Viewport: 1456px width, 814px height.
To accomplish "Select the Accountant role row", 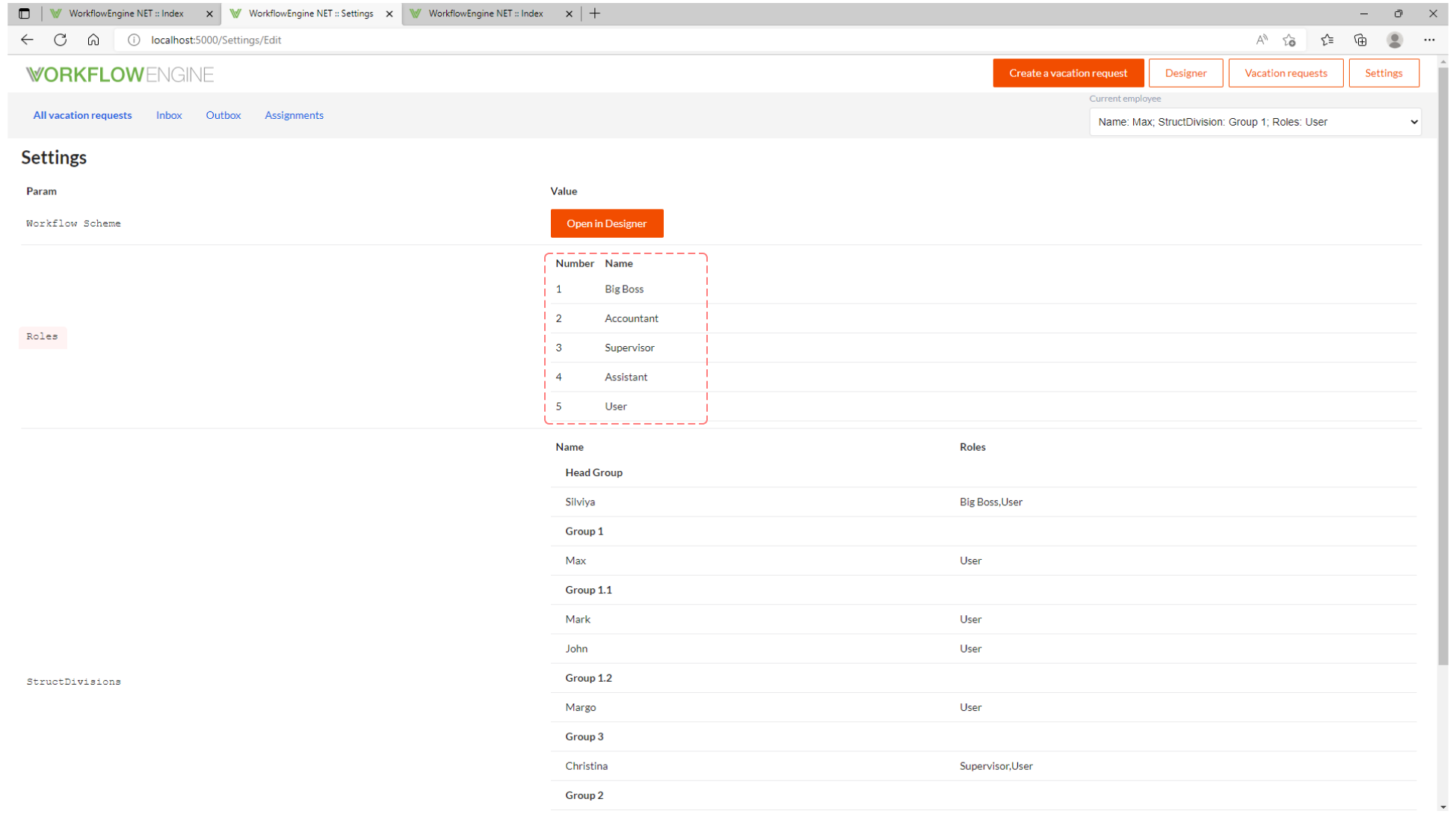I will (x=984, y=318).
